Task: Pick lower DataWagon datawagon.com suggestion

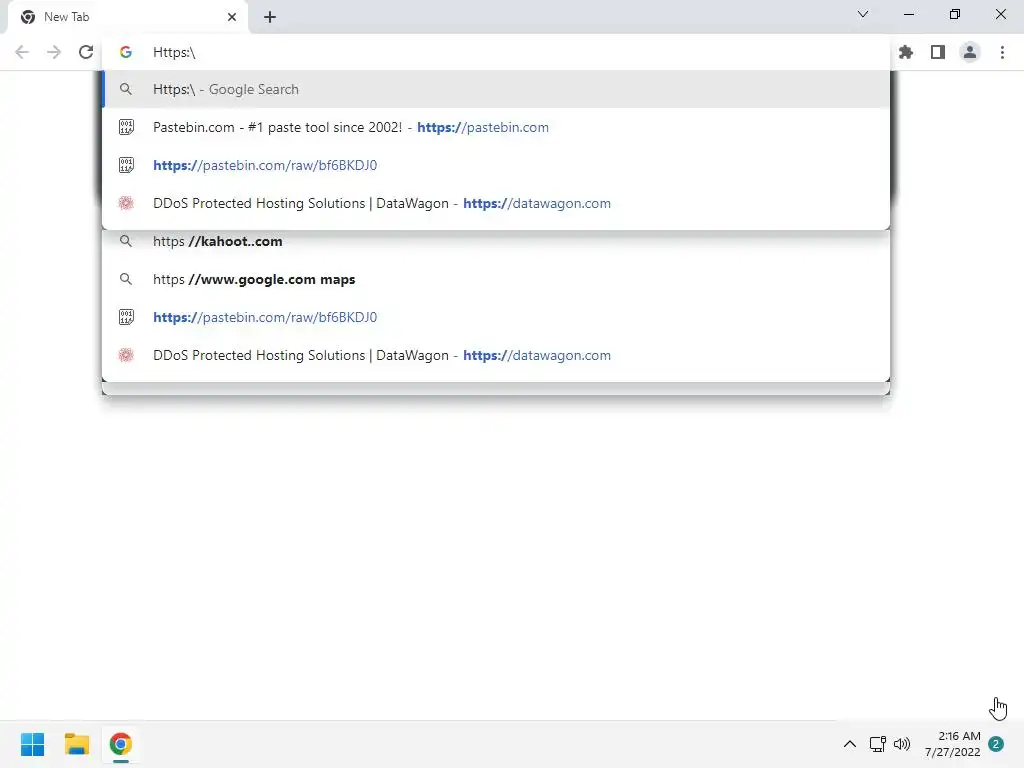Action: click(x=496, y=355)
